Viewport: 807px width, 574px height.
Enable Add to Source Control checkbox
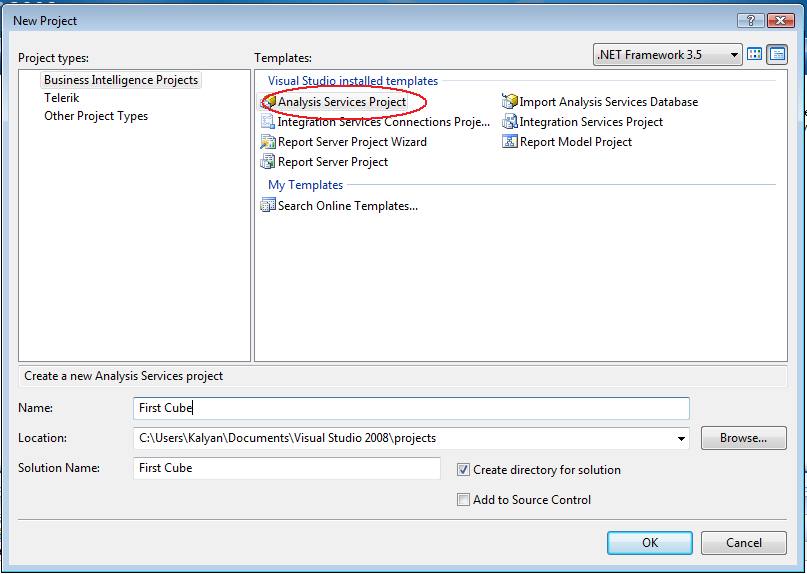coord(463,499)
